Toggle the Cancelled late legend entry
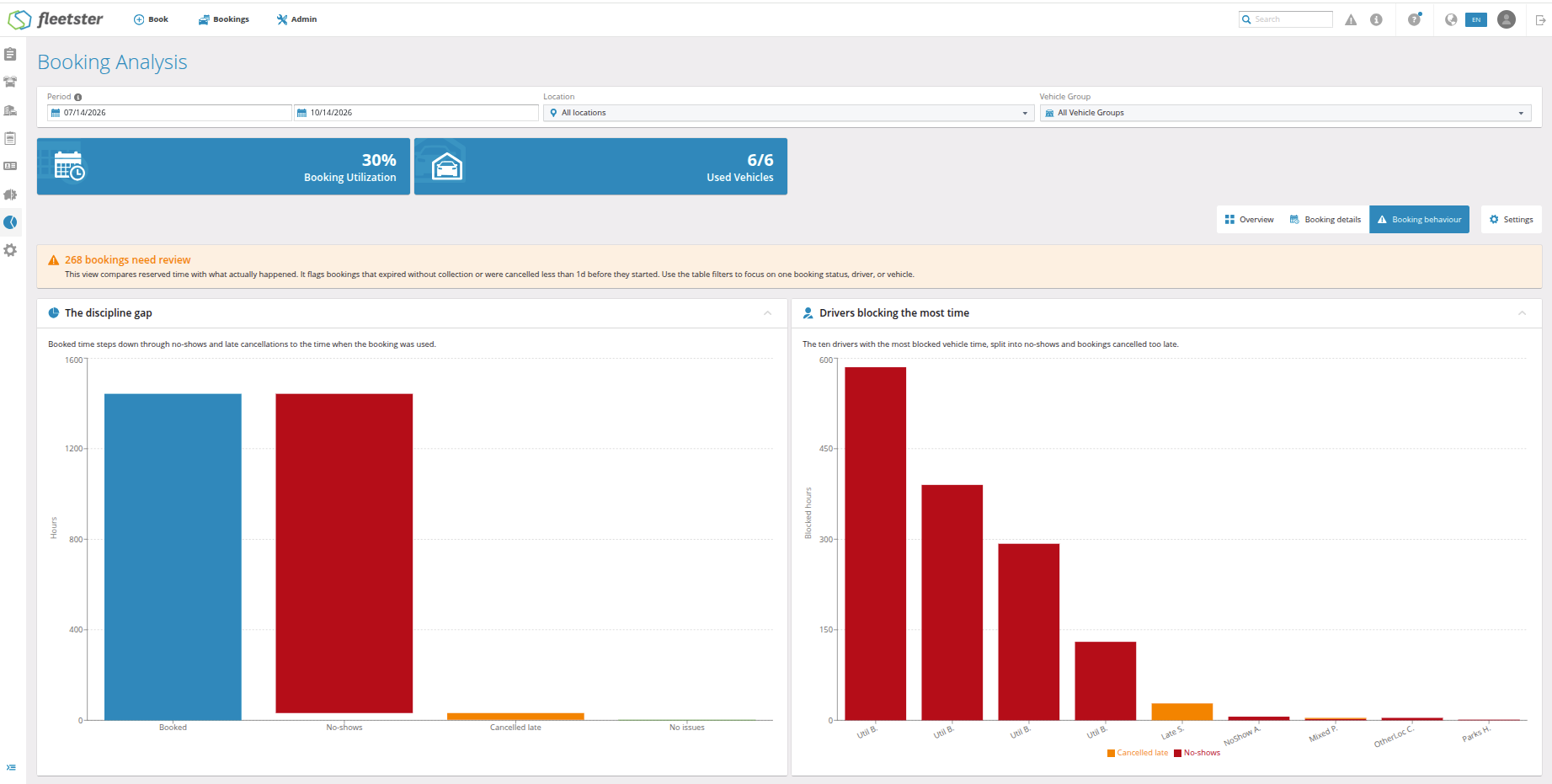The image size is (1552, 784). [x=1138, y=753]
